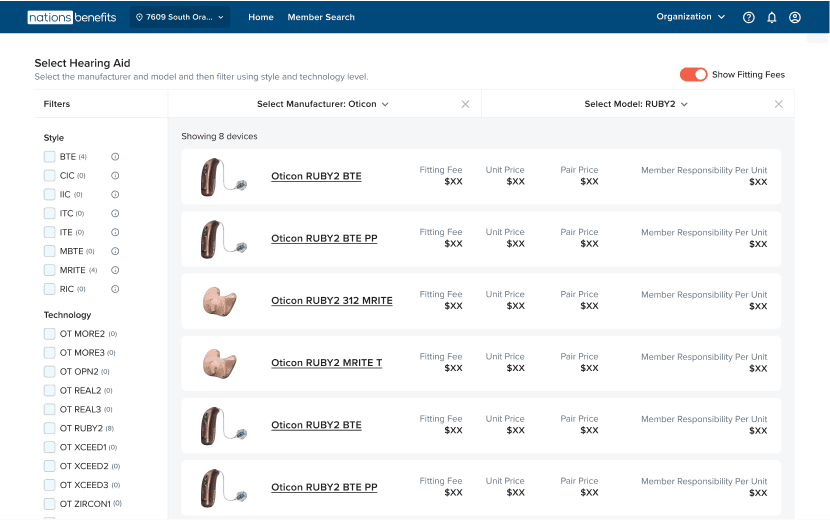Check the IIC style filter

(x=50, y=194)
